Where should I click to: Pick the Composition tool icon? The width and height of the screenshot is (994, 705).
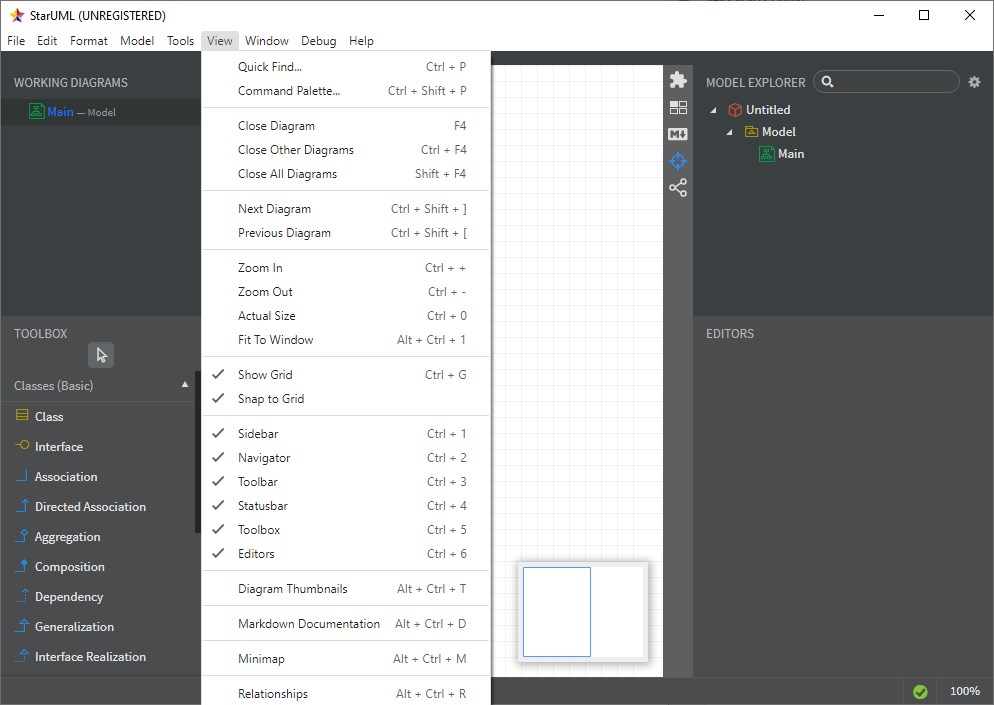[x=22, y=566]
